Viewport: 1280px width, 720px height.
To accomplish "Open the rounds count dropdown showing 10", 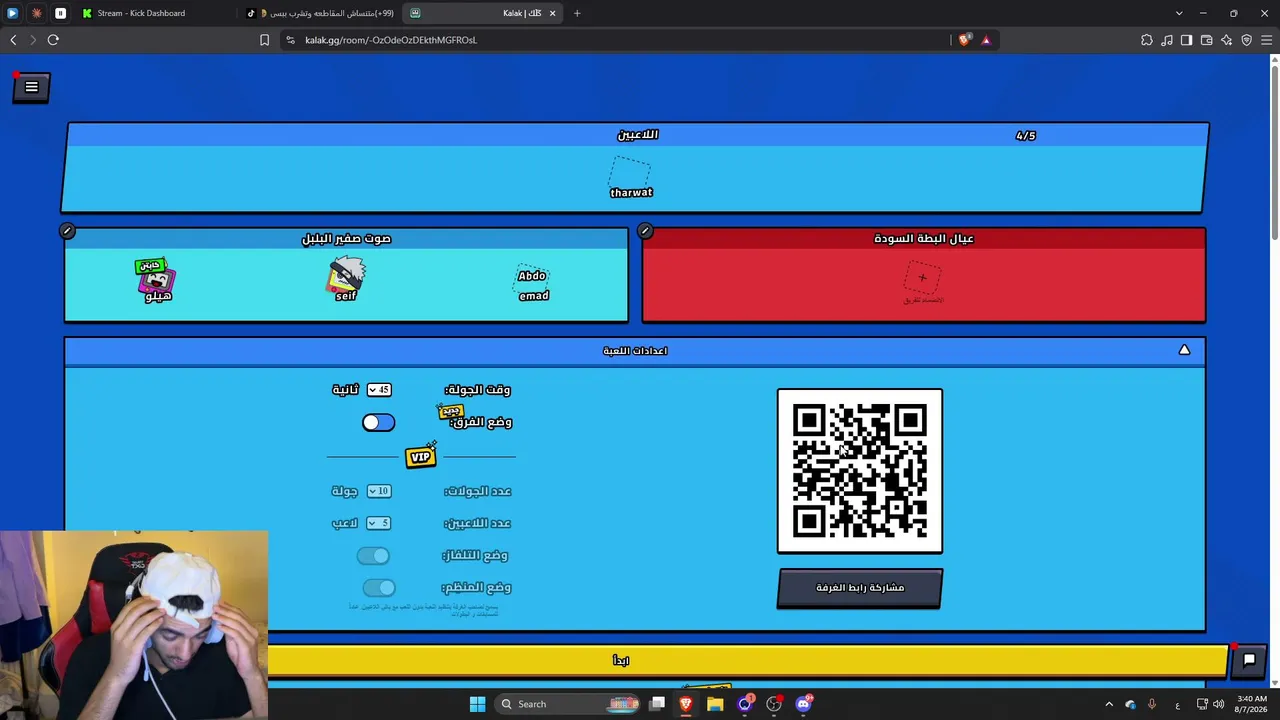I will coord(379,491).
